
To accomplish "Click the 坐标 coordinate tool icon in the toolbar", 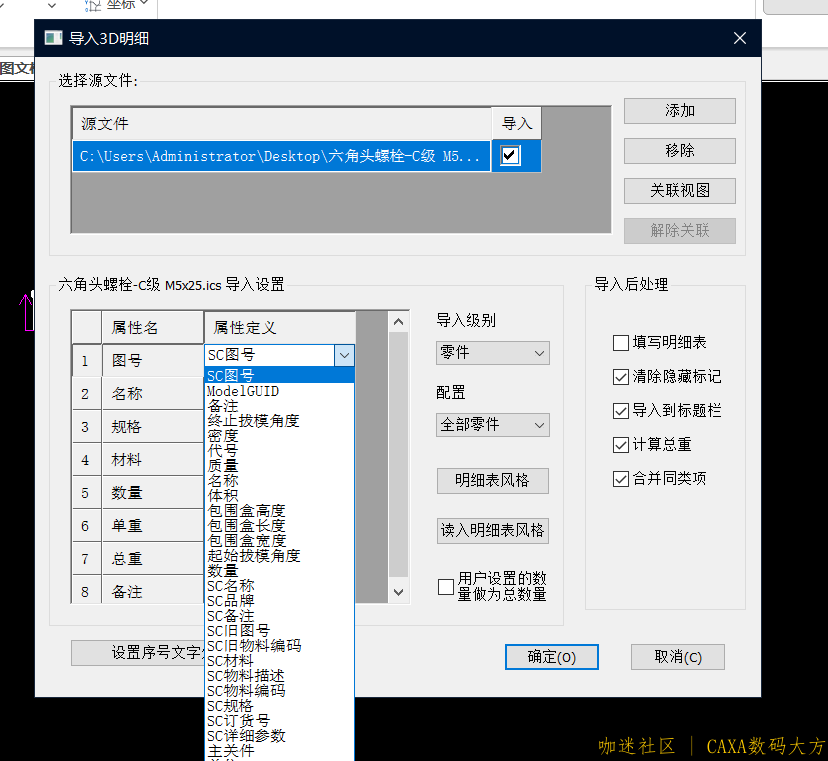I will pos(92,6).
